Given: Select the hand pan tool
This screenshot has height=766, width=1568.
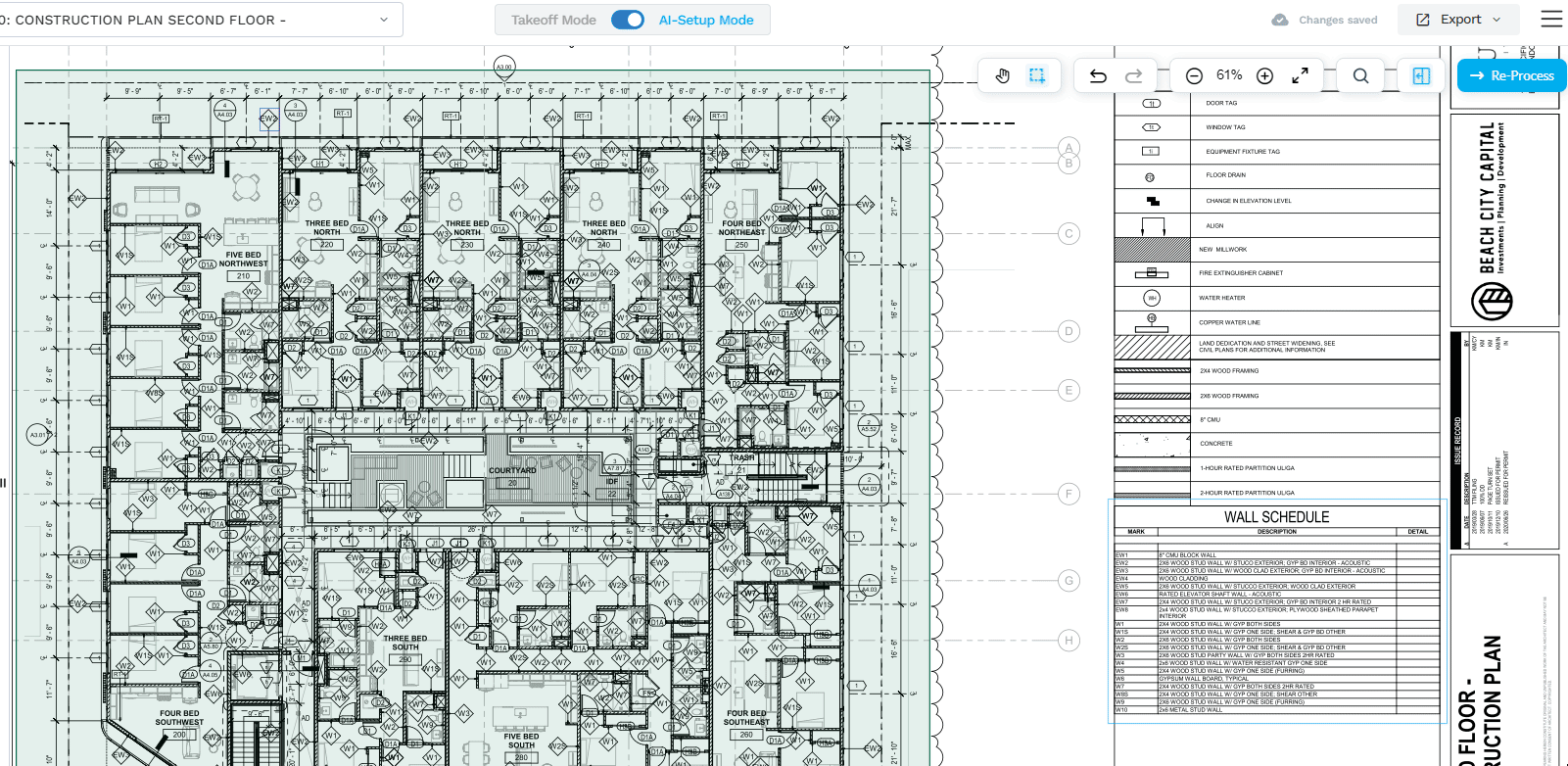Looking at the screenshot, I should (1002, 75).
